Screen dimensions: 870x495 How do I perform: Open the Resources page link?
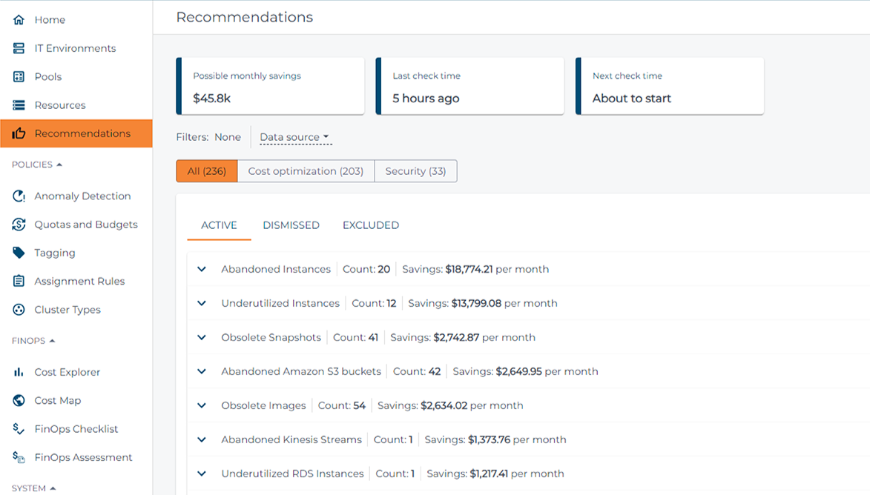tap(60, 105)
